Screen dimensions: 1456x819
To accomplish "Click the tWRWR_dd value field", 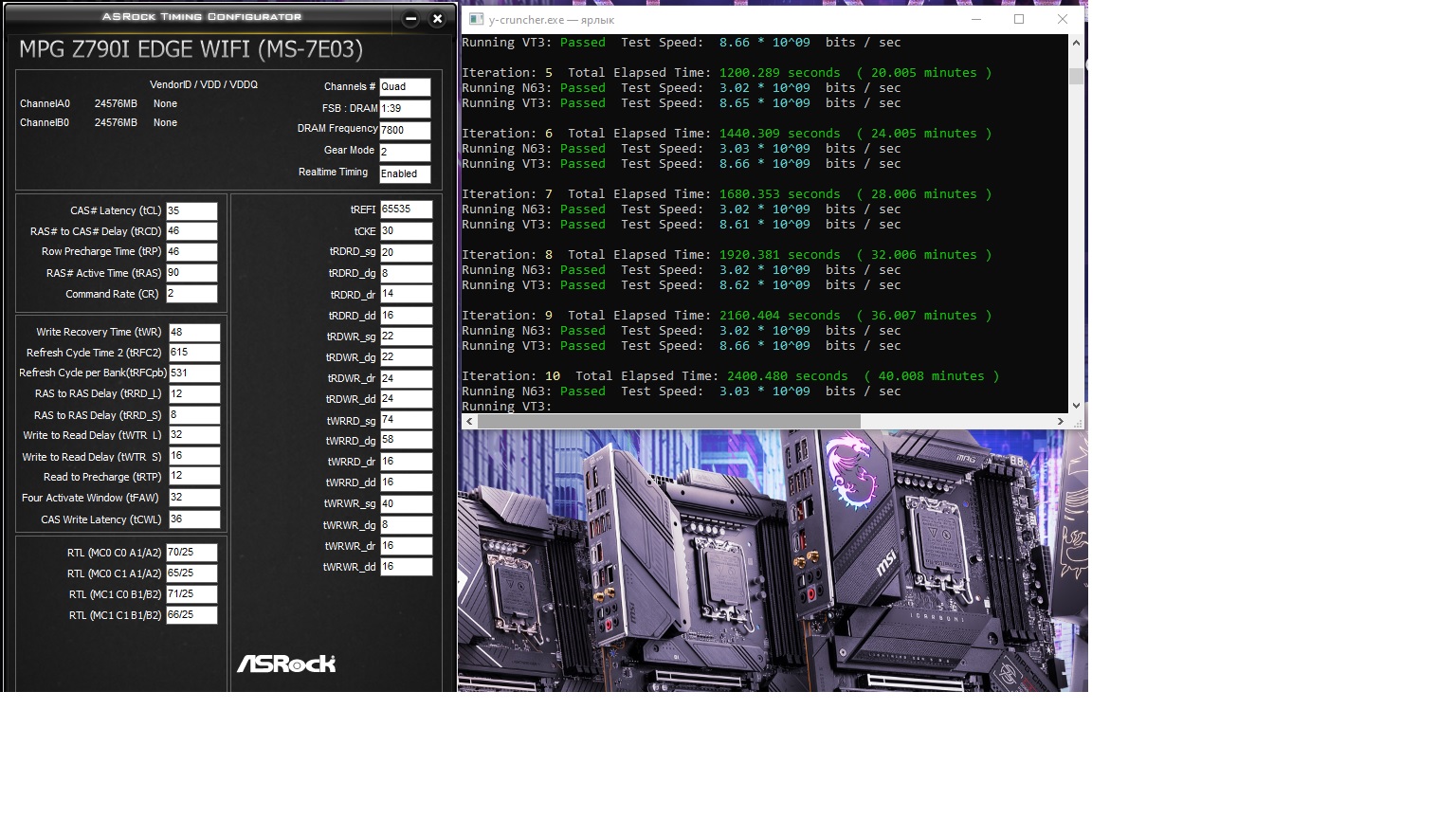I will (407, 567).
